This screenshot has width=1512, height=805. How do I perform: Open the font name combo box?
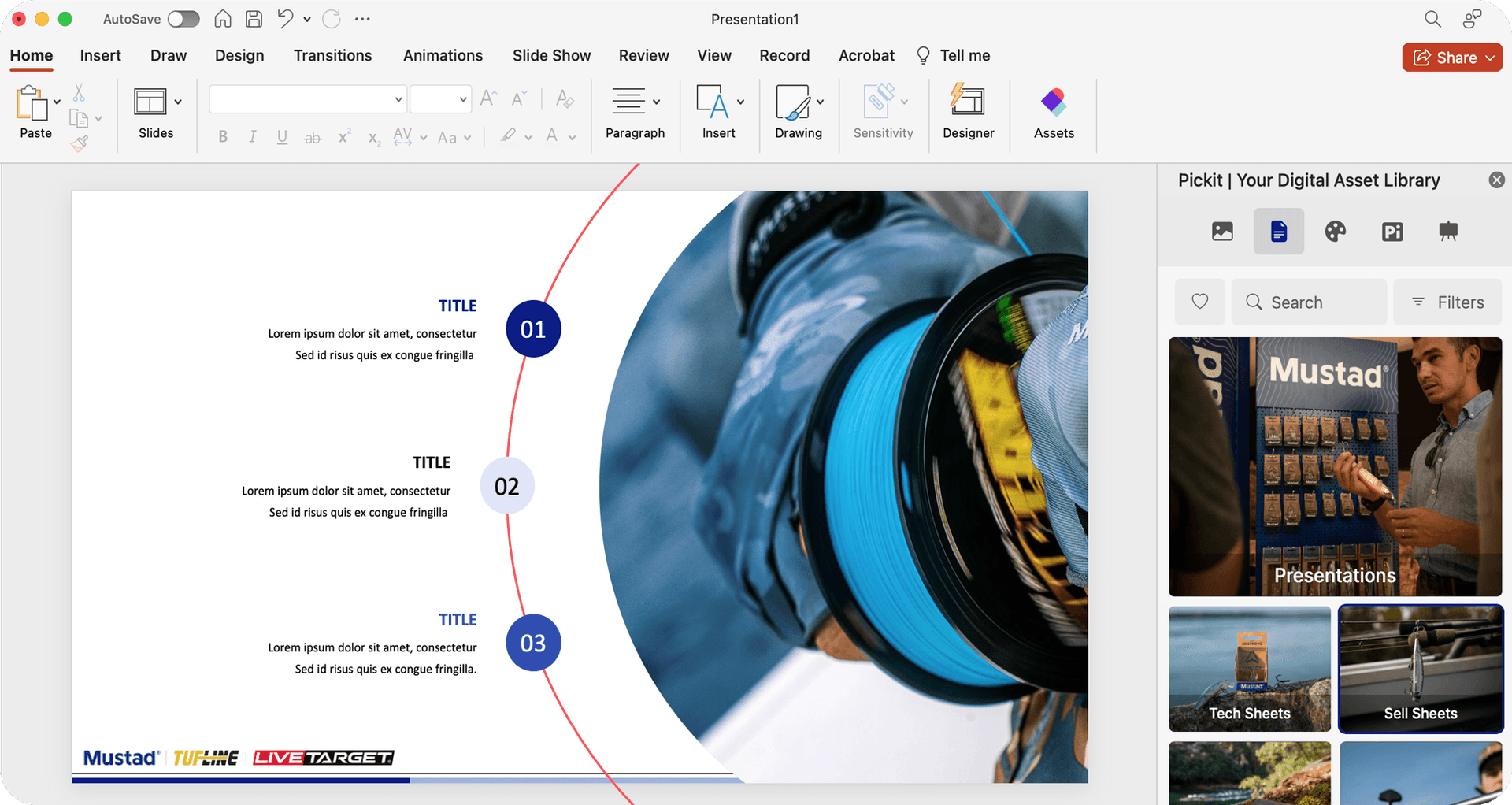coord(308,99)
